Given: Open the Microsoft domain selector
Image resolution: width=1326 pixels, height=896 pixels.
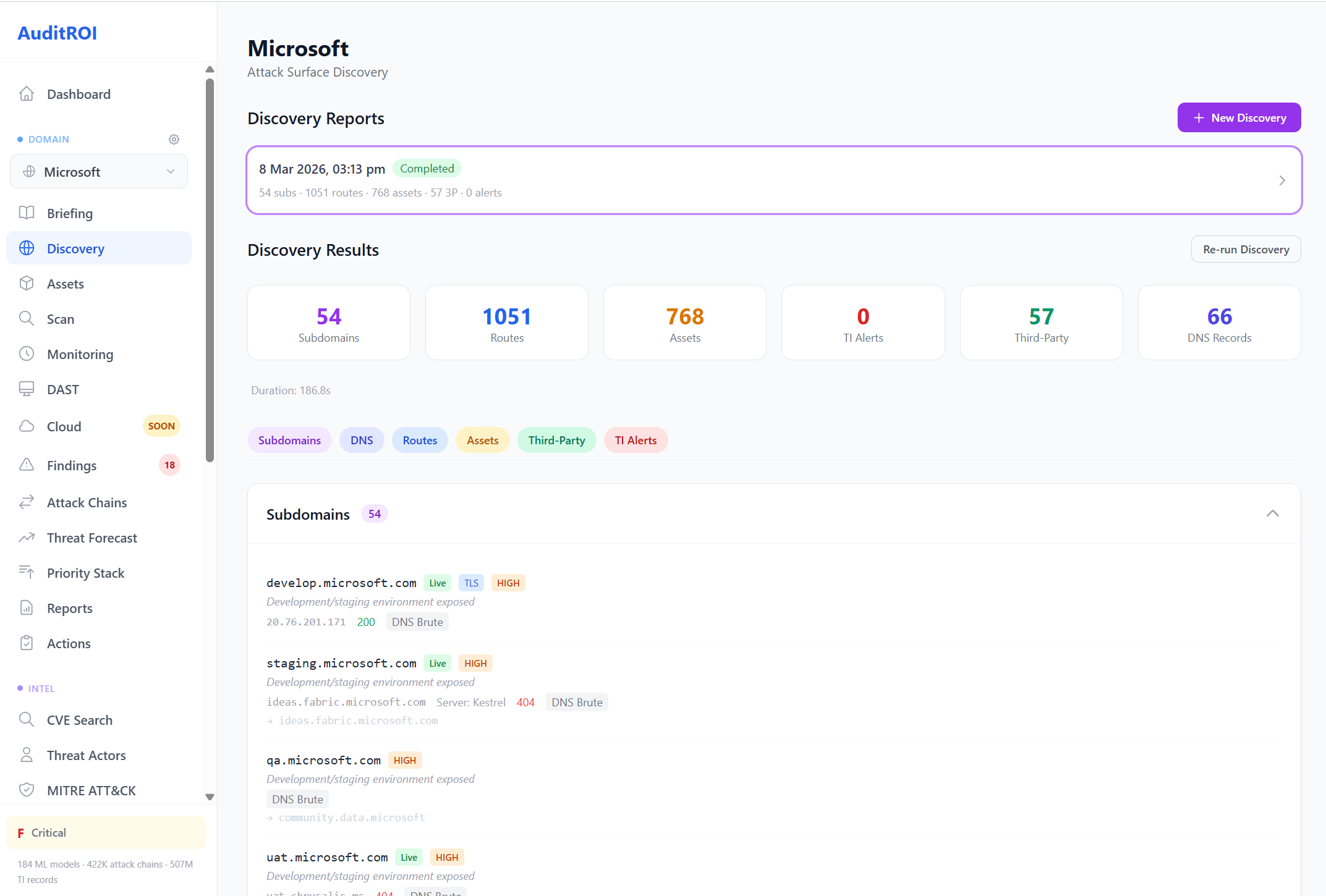Looking at the screenshot, I should (98, 171).
